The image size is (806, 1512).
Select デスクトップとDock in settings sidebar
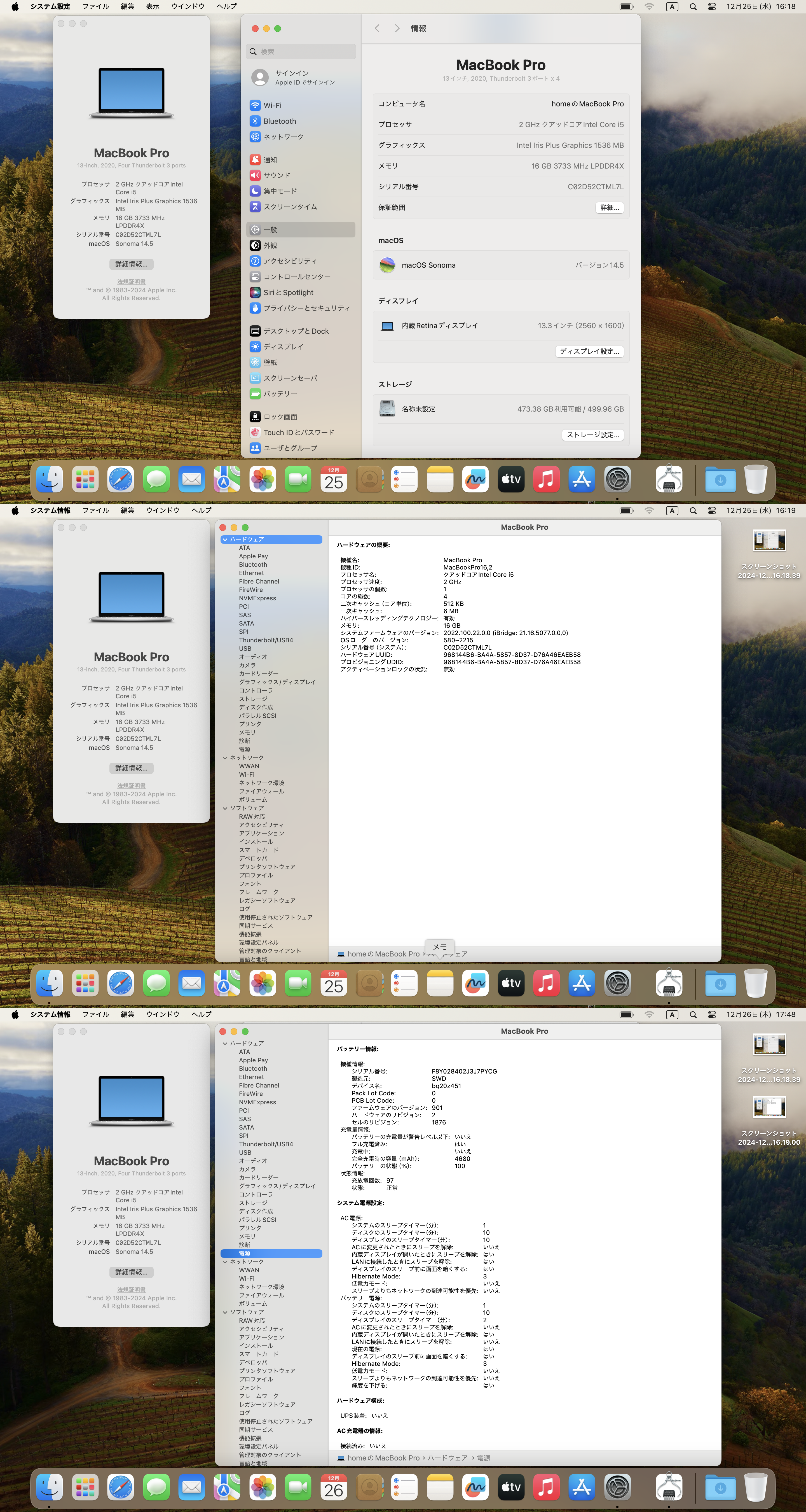click(300, 331)
